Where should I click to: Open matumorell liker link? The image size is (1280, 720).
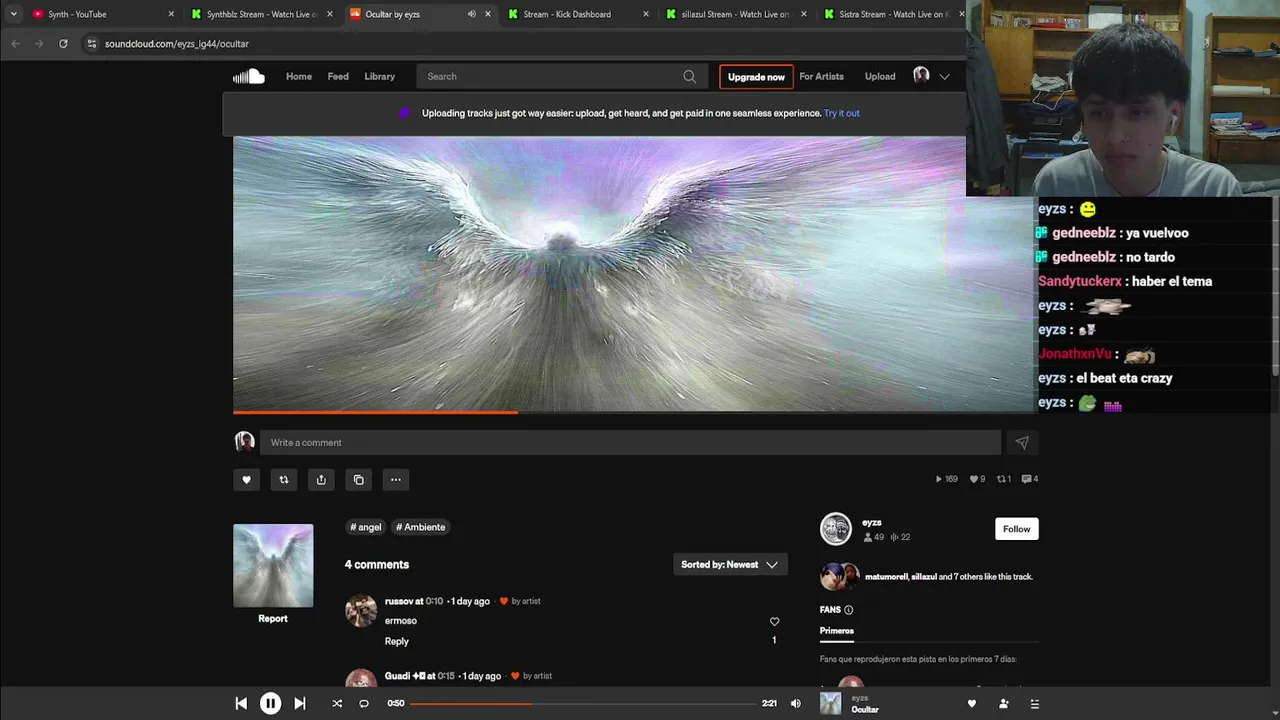[886, 577]
